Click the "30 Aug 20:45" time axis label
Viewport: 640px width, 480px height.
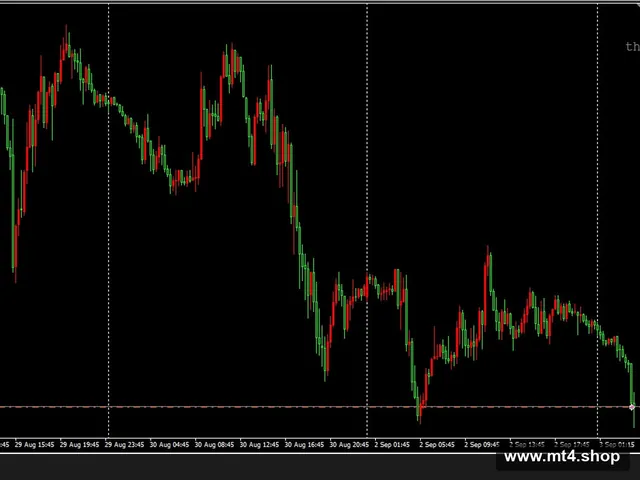[x=349, y=444]
